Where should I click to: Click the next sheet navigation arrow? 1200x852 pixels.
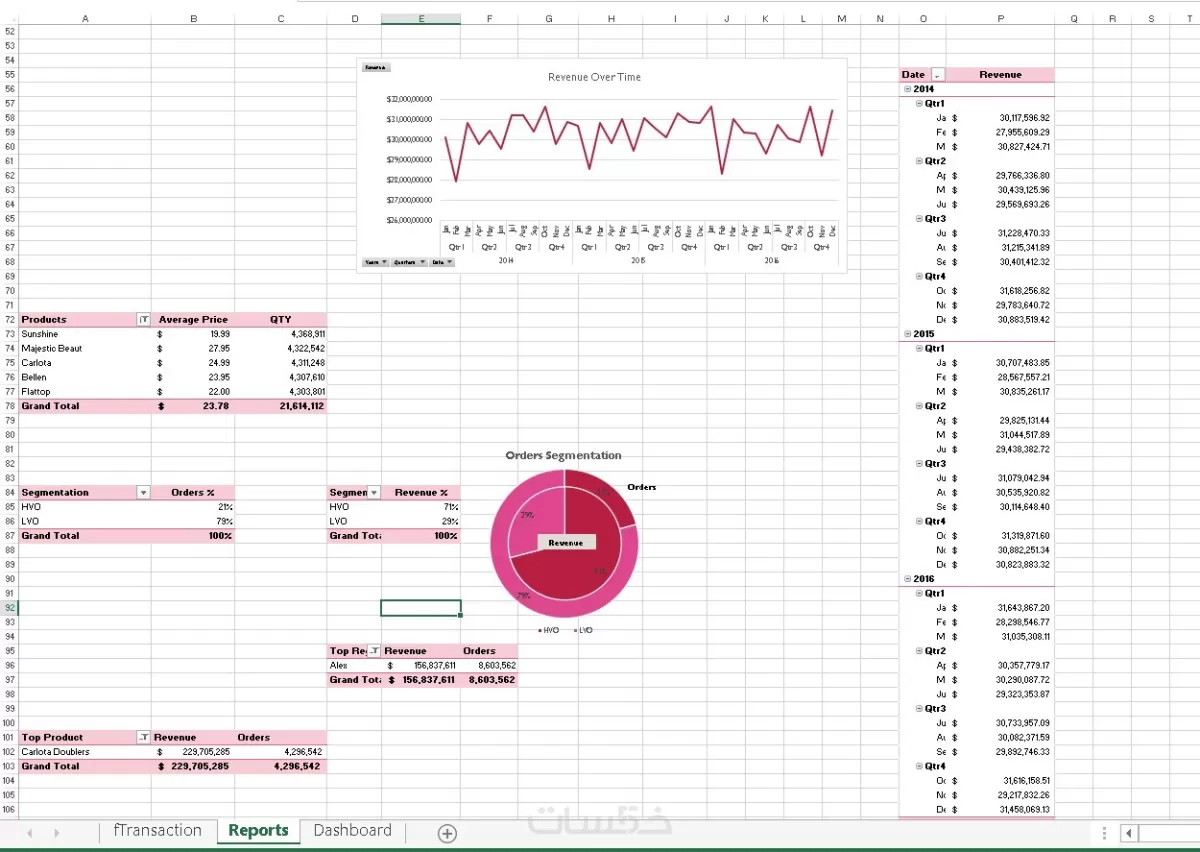click(57, 832)
